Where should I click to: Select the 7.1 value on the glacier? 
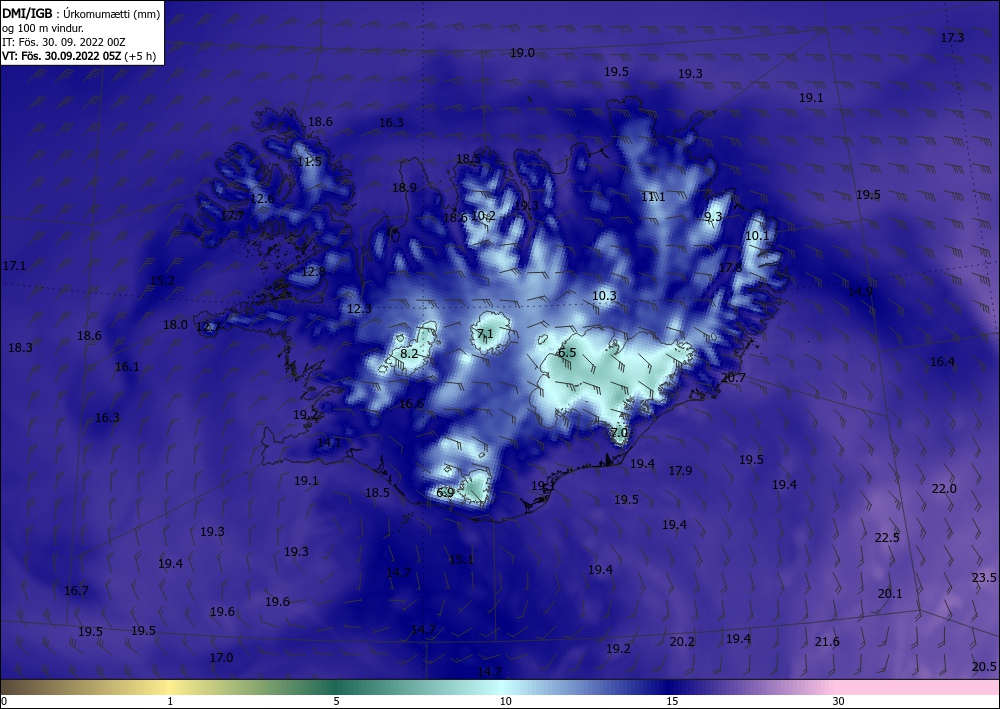(x=485, y=333)
